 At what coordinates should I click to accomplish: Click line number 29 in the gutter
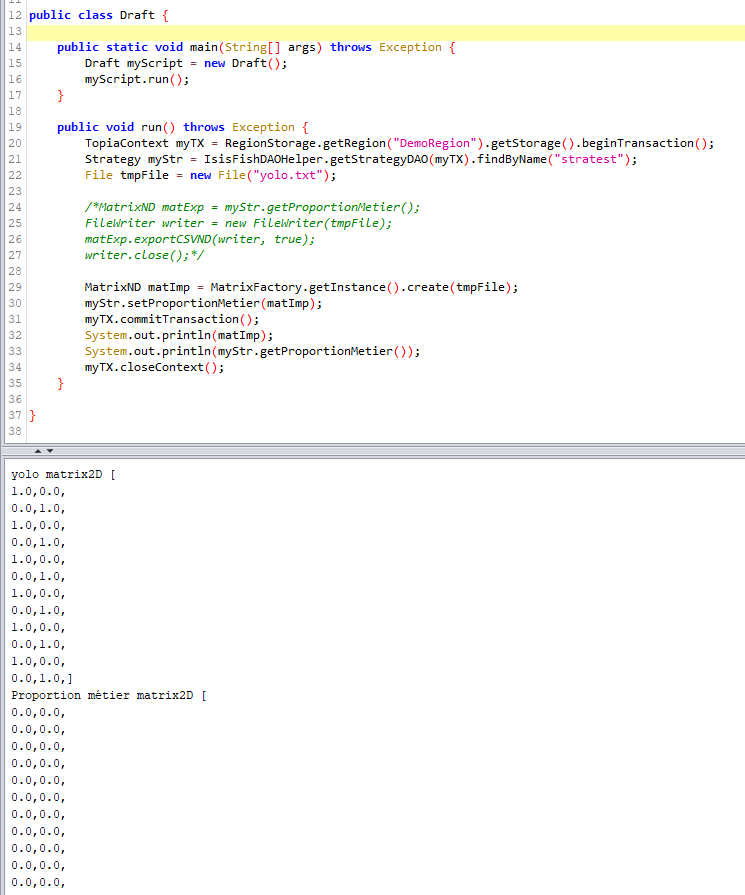pos(15,287)
